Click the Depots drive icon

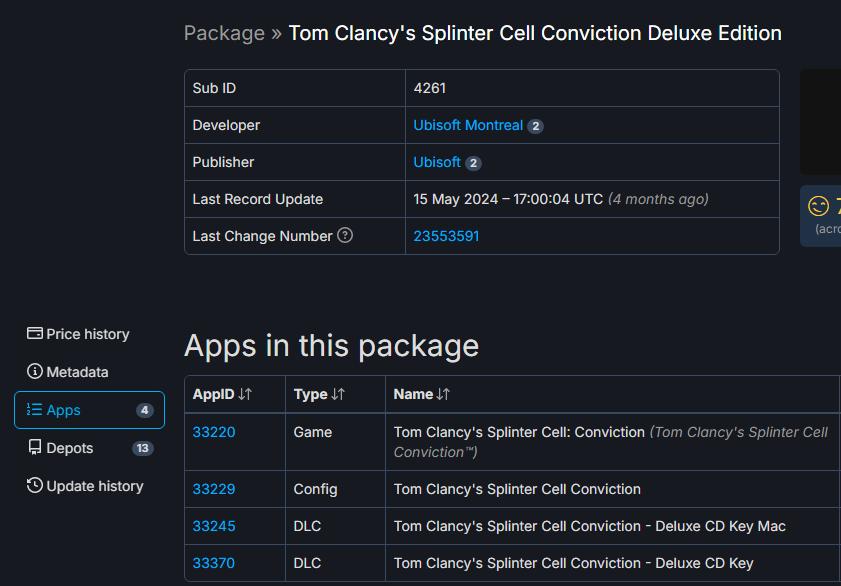35,448
